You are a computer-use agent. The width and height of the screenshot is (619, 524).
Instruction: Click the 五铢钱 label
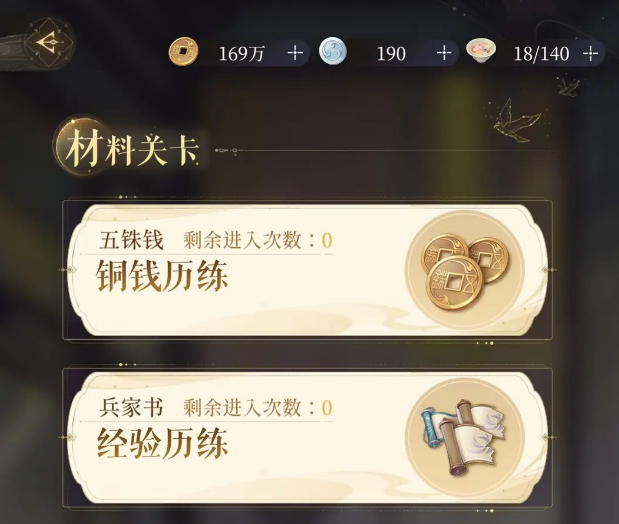[131, 240]
